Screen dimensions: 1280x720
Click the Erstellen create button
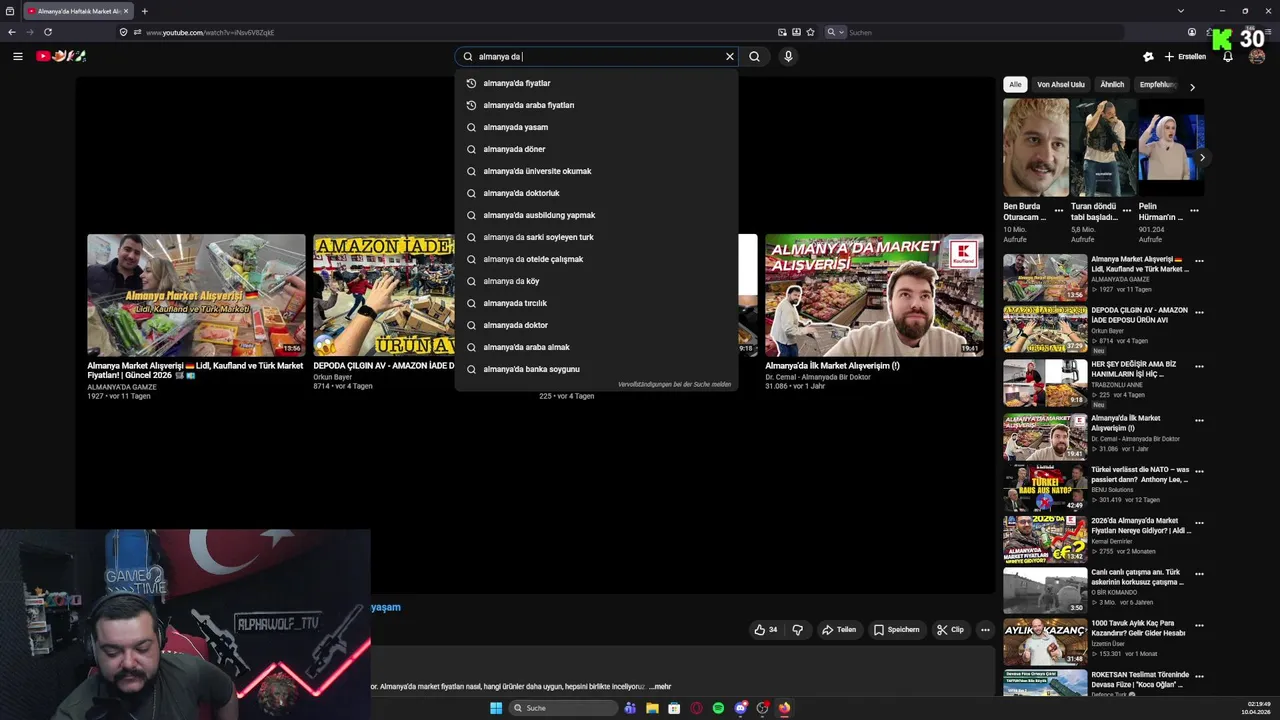pos(1184,57)
